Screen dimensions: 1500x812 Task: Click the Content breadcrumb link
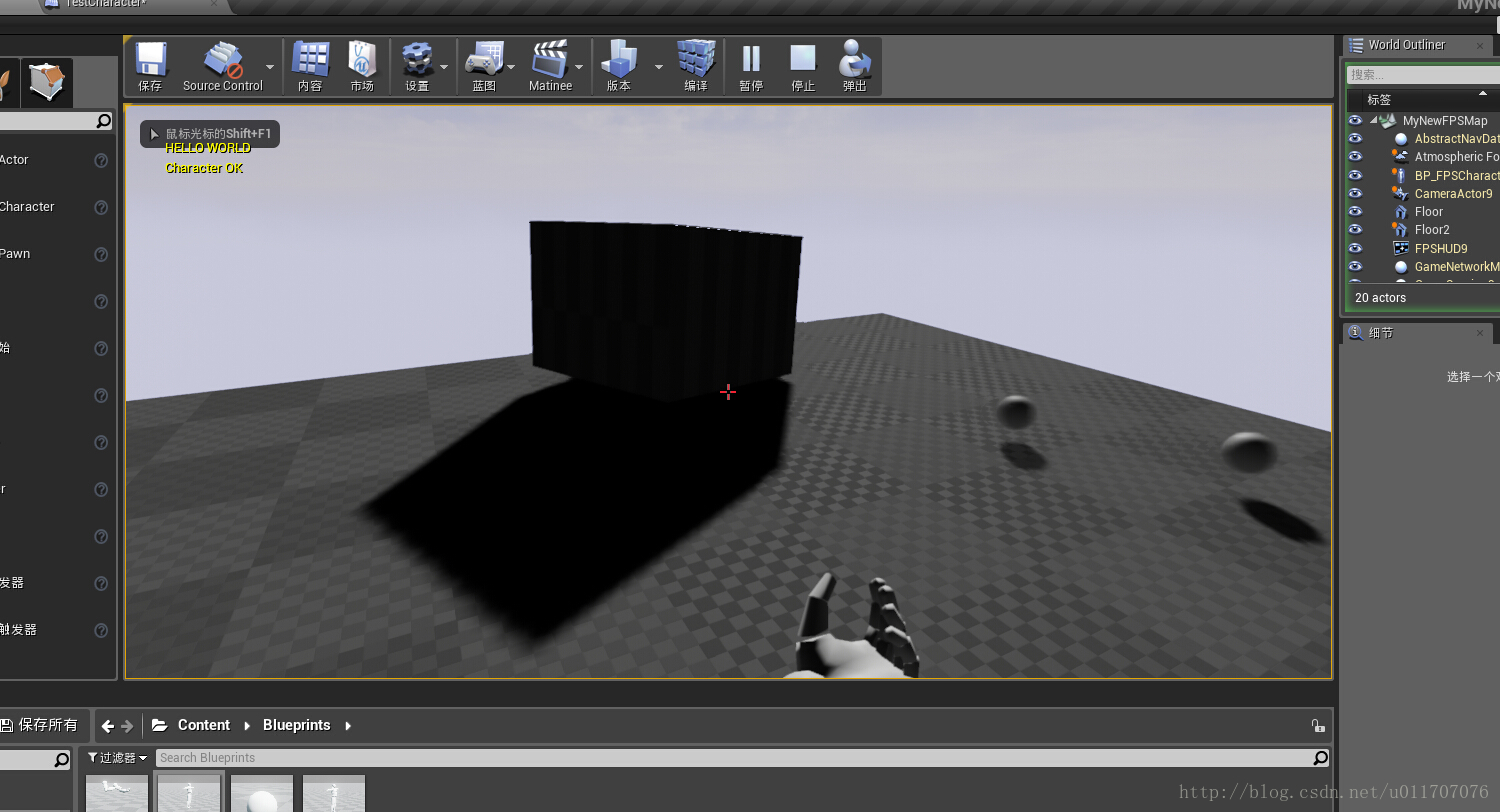[x=204, y=725]
